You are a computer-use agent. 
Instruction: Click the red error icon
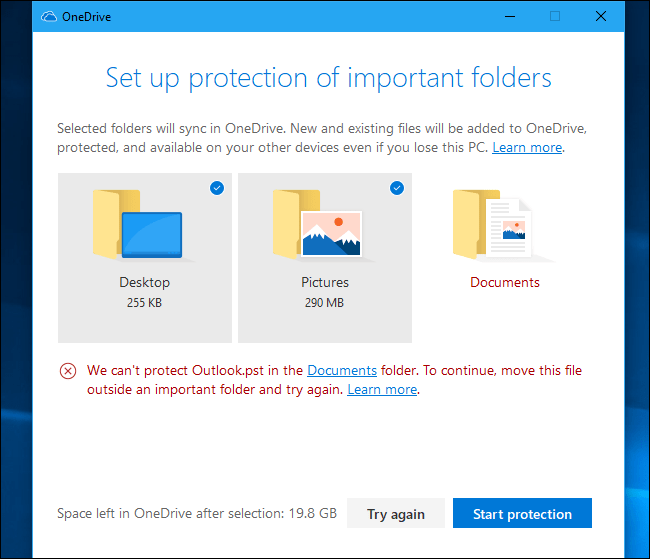click(68, 371)
